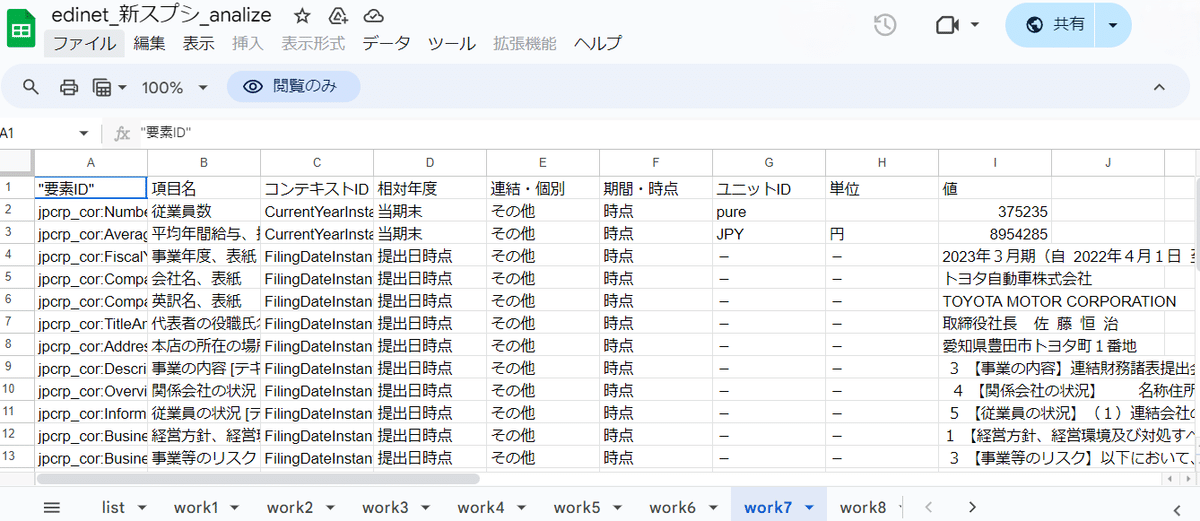The image size is (1200, 521).
Task: Select cell containing 従業員数
Action: coord(204,212)
